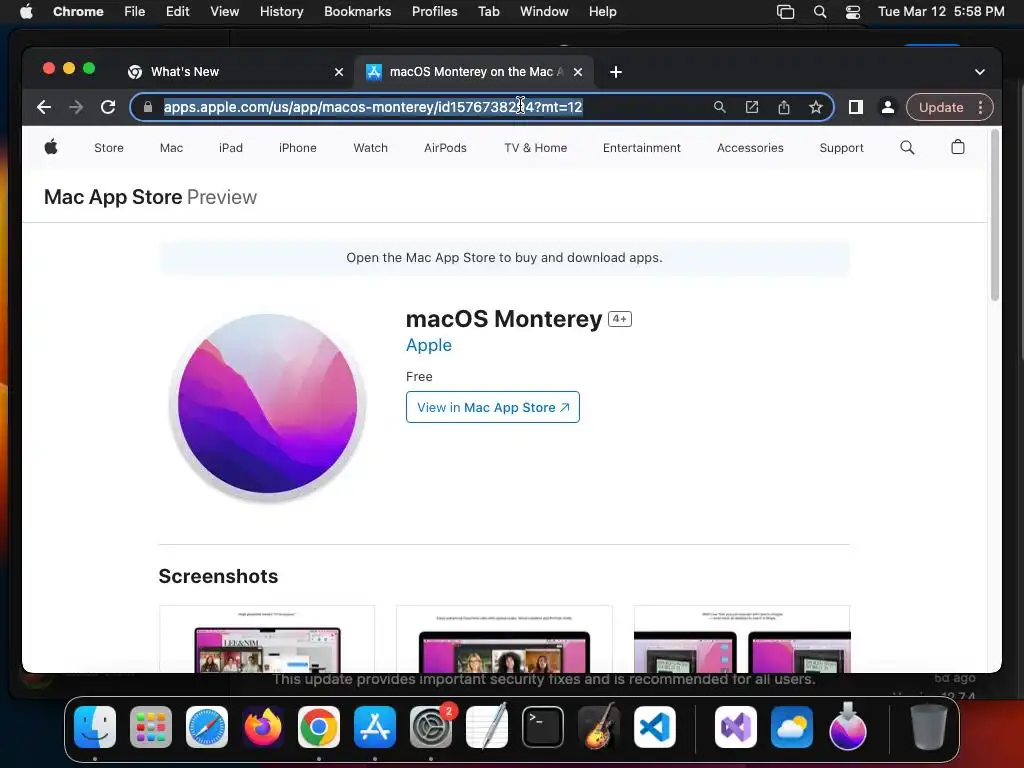Select the macOS Monterey tab
The height and width of the screenshot is (768, 1024).
pyautogui.click(x=473, y=72)
